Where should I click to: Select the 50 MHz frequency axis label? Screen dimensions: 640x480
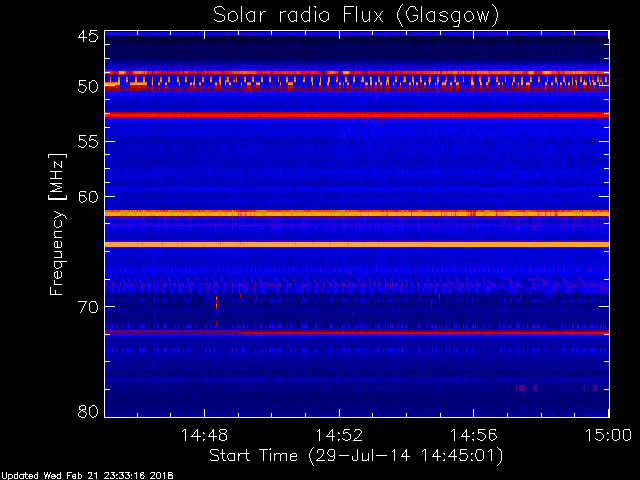88,87
